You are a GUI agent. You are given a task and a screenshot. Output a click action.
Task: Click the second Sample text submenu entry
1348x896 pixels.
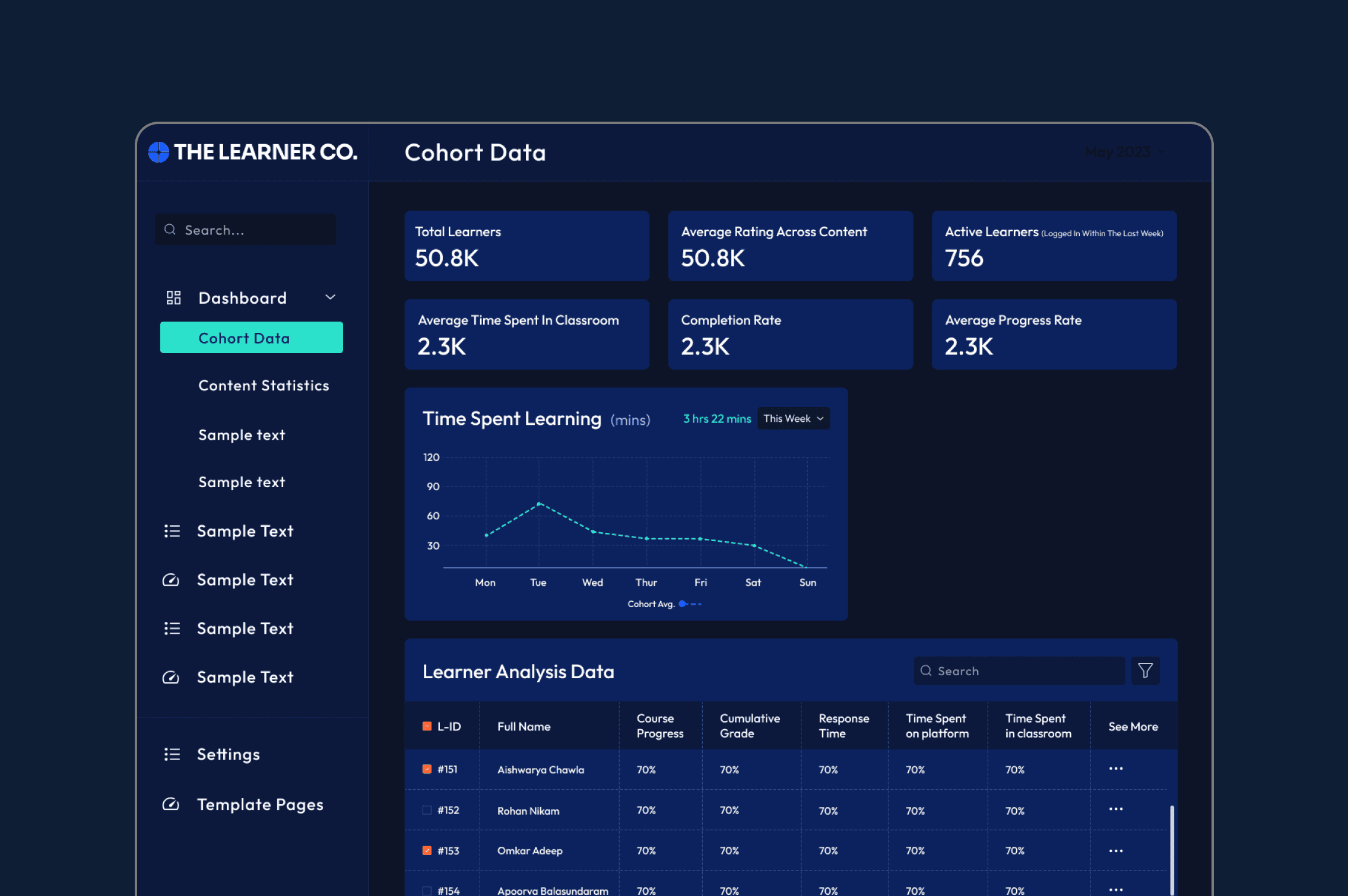[242, 482]
